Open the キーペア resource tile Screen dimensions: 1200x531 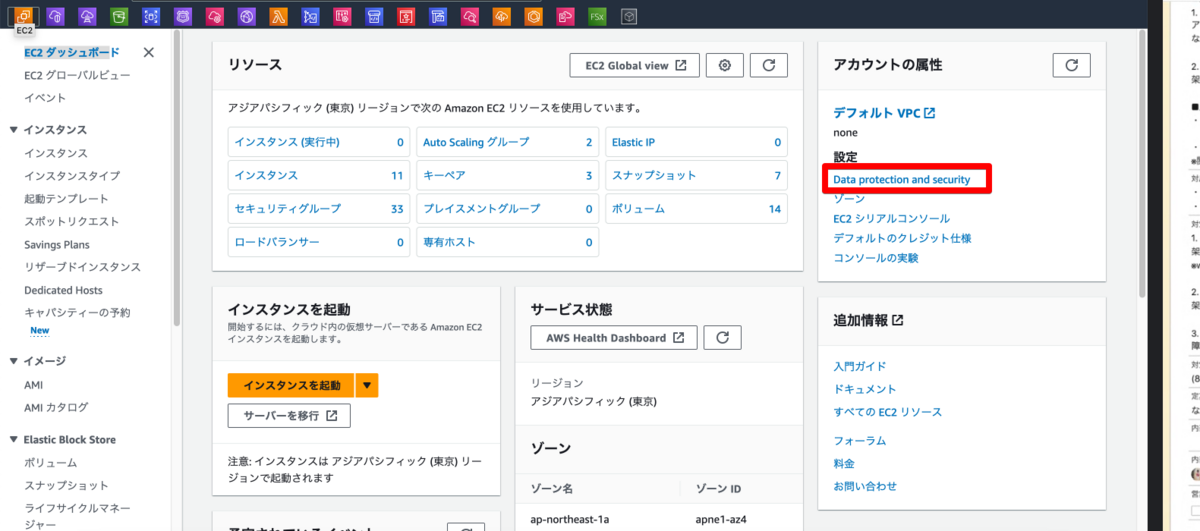pos(507,175)
